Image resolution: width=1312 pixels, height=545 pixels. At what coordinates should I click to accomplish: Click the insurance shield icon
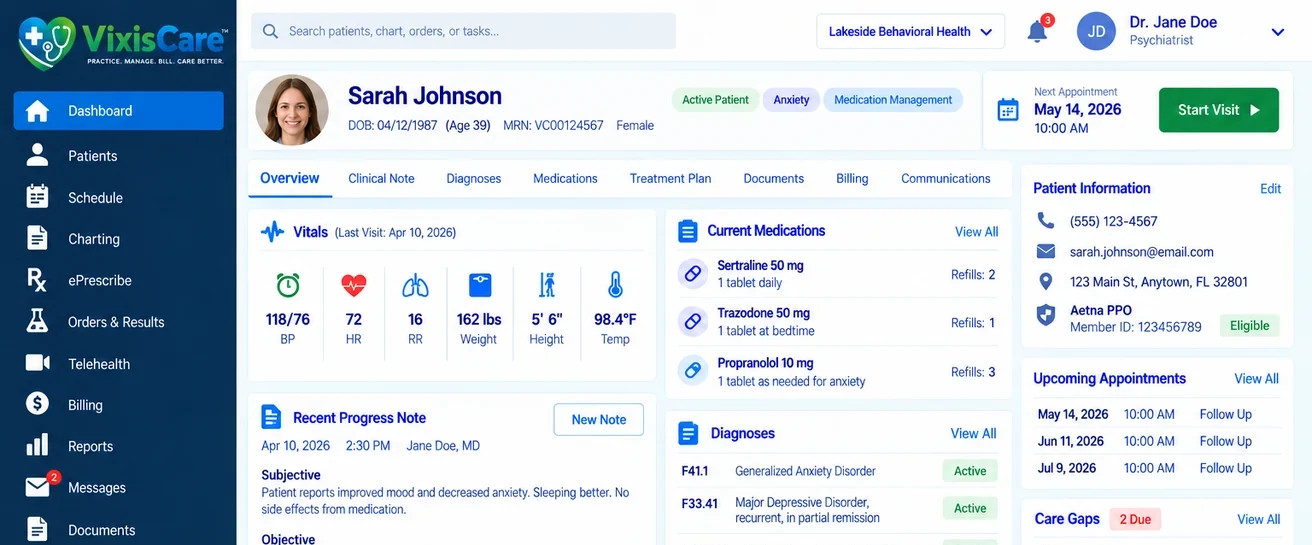point(1046,316)
